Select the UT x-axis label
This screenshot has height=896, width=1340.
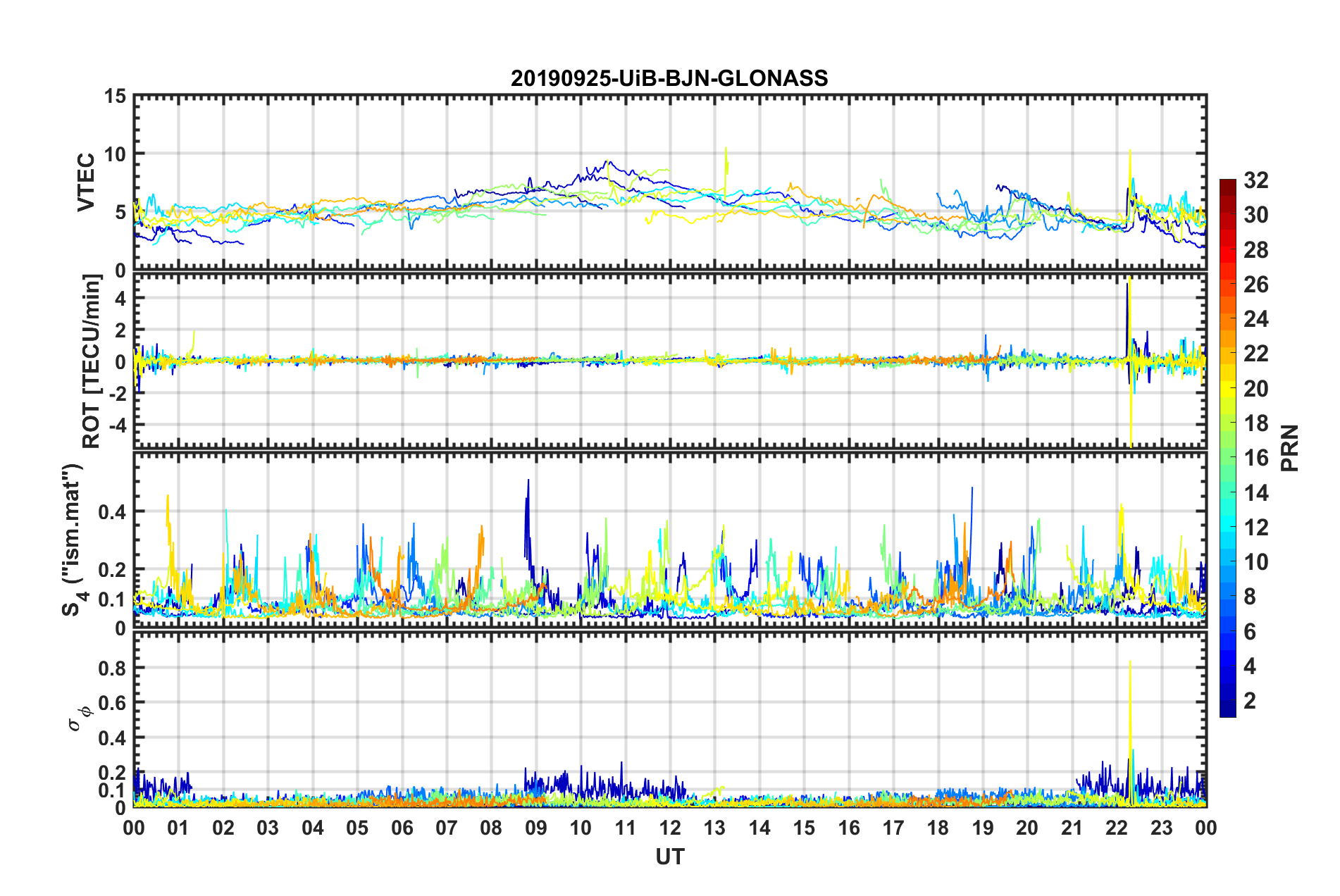(670, 857)
